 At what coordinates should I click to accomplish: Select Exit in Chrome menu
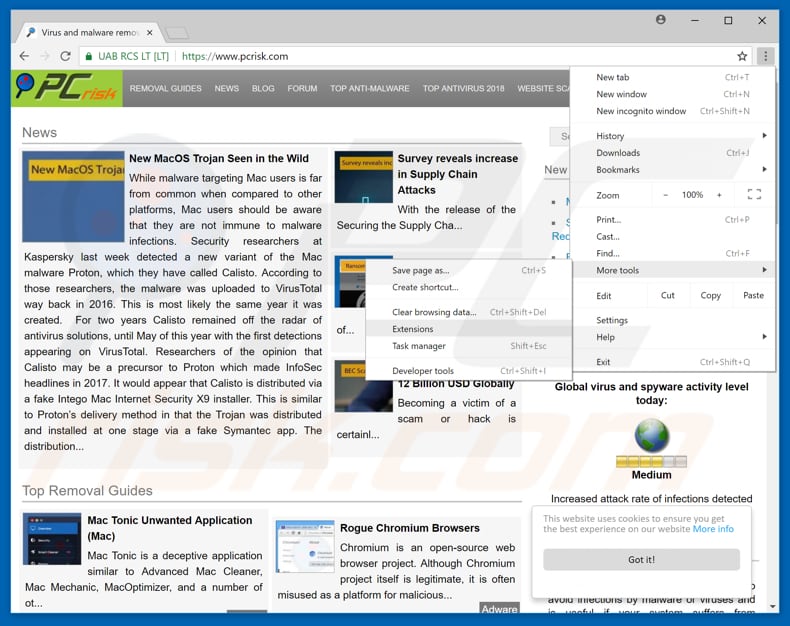(x=673, y=362)
